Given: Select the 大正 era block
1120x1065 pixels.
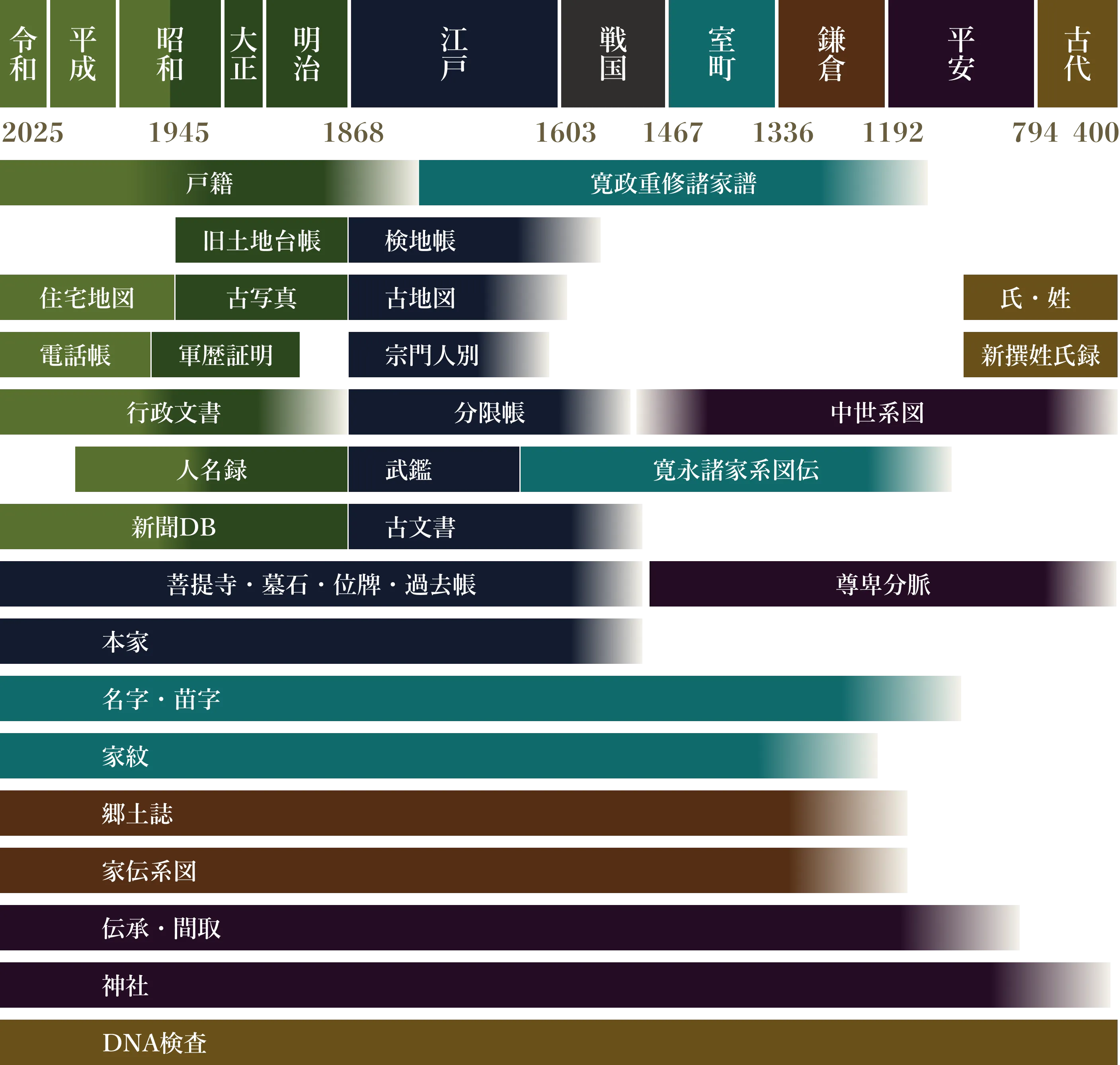Looking at the screenshot, I should click(x=244, y=53).
